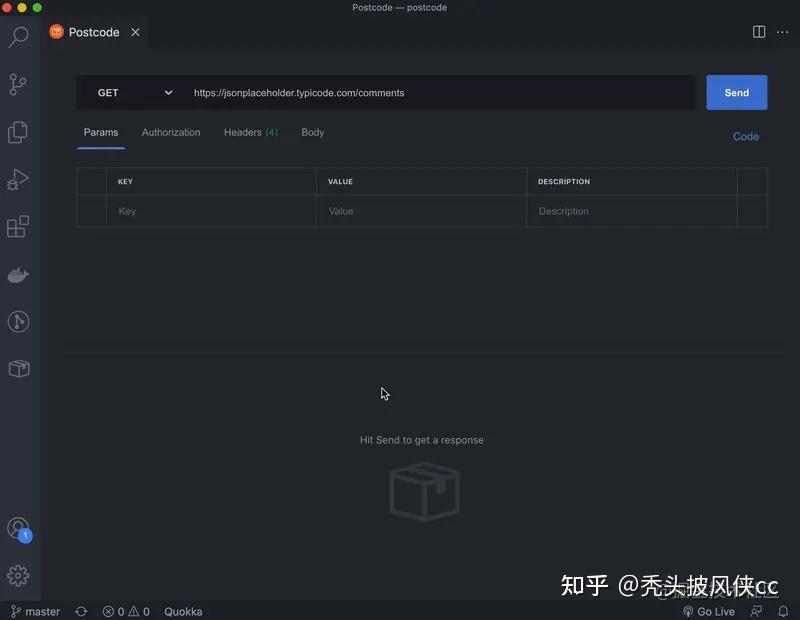Image resolution: width=800 pixels, height=620 pixels.
Task: Click the VALUE column header
Action: point(340,182)
